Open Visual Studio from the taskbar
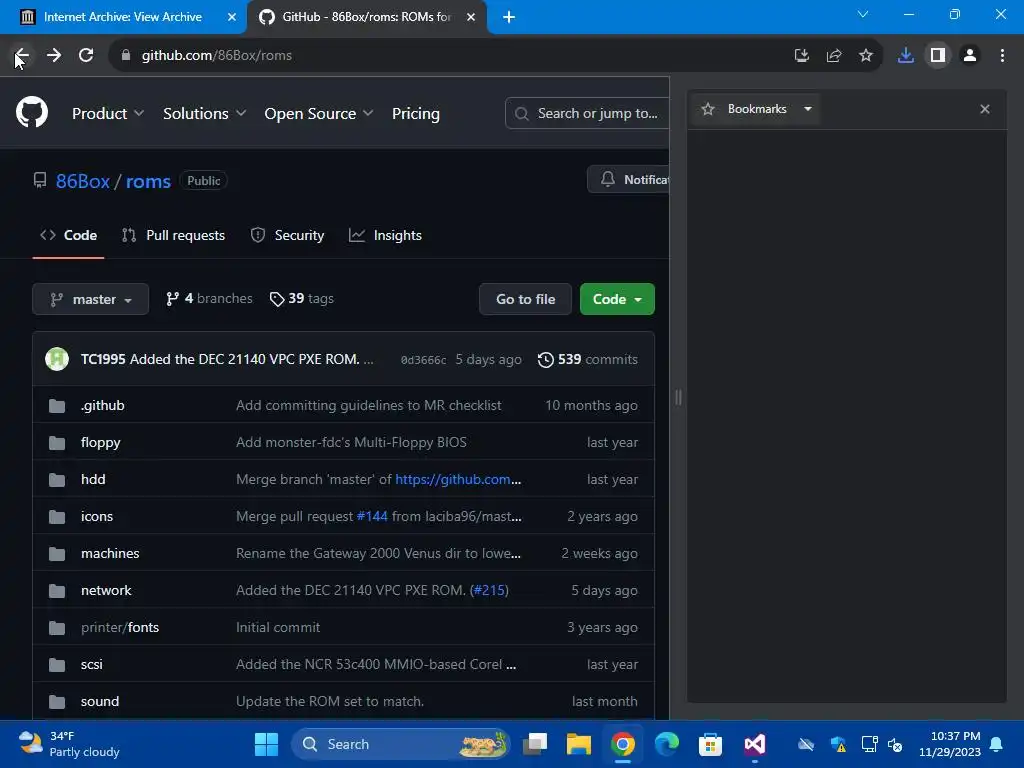Image resolution: width=1024 pixels, height=768 pixels. [x=754, y=744]
